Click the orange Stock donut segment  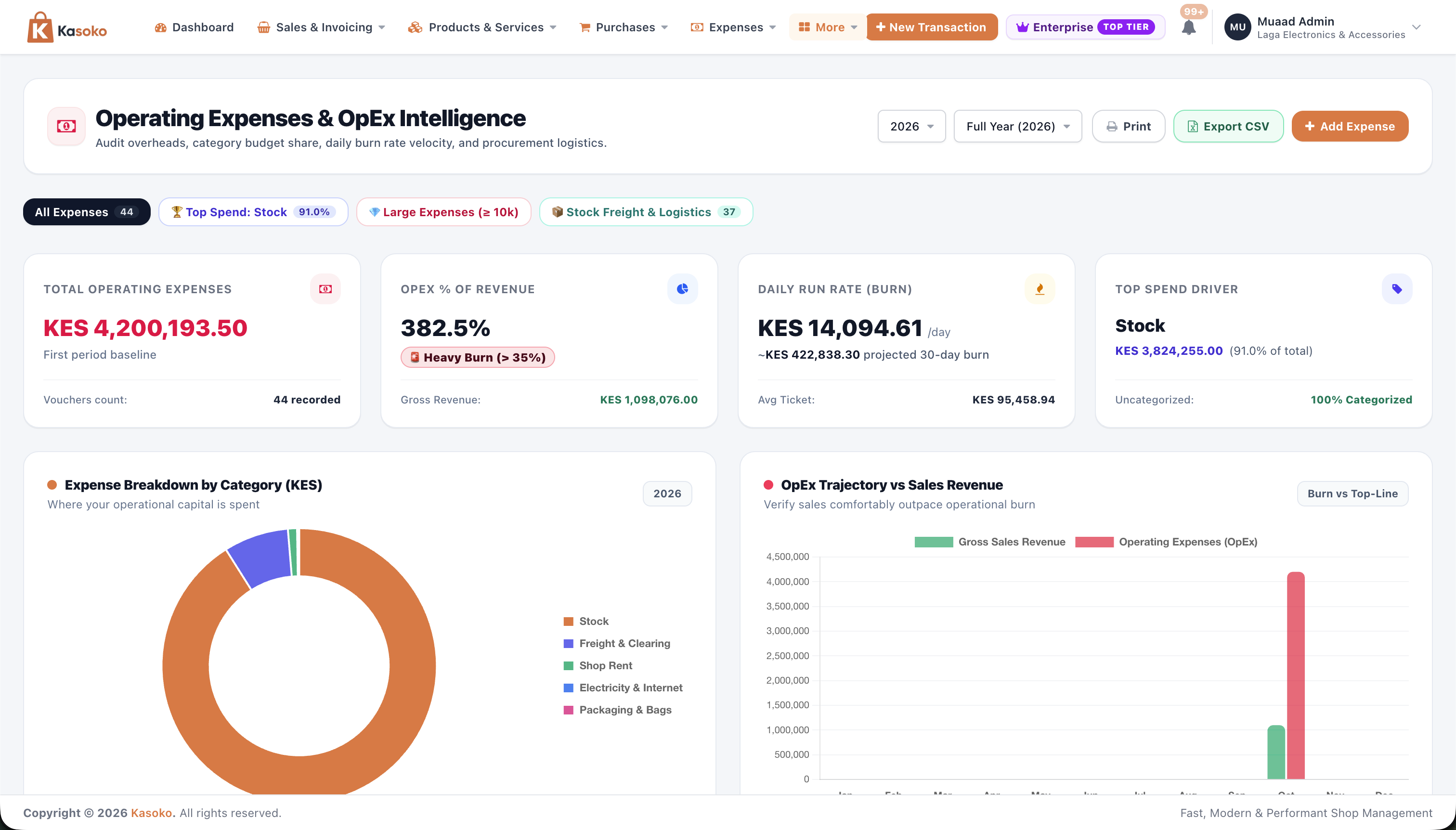413,667
